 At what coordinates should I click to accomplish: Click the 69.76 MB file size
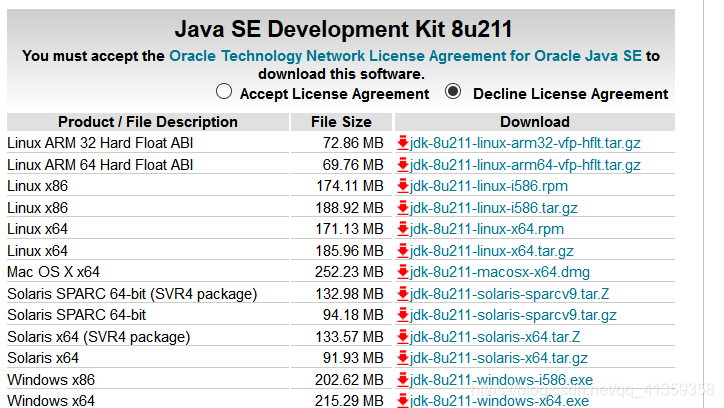(353, 165)
